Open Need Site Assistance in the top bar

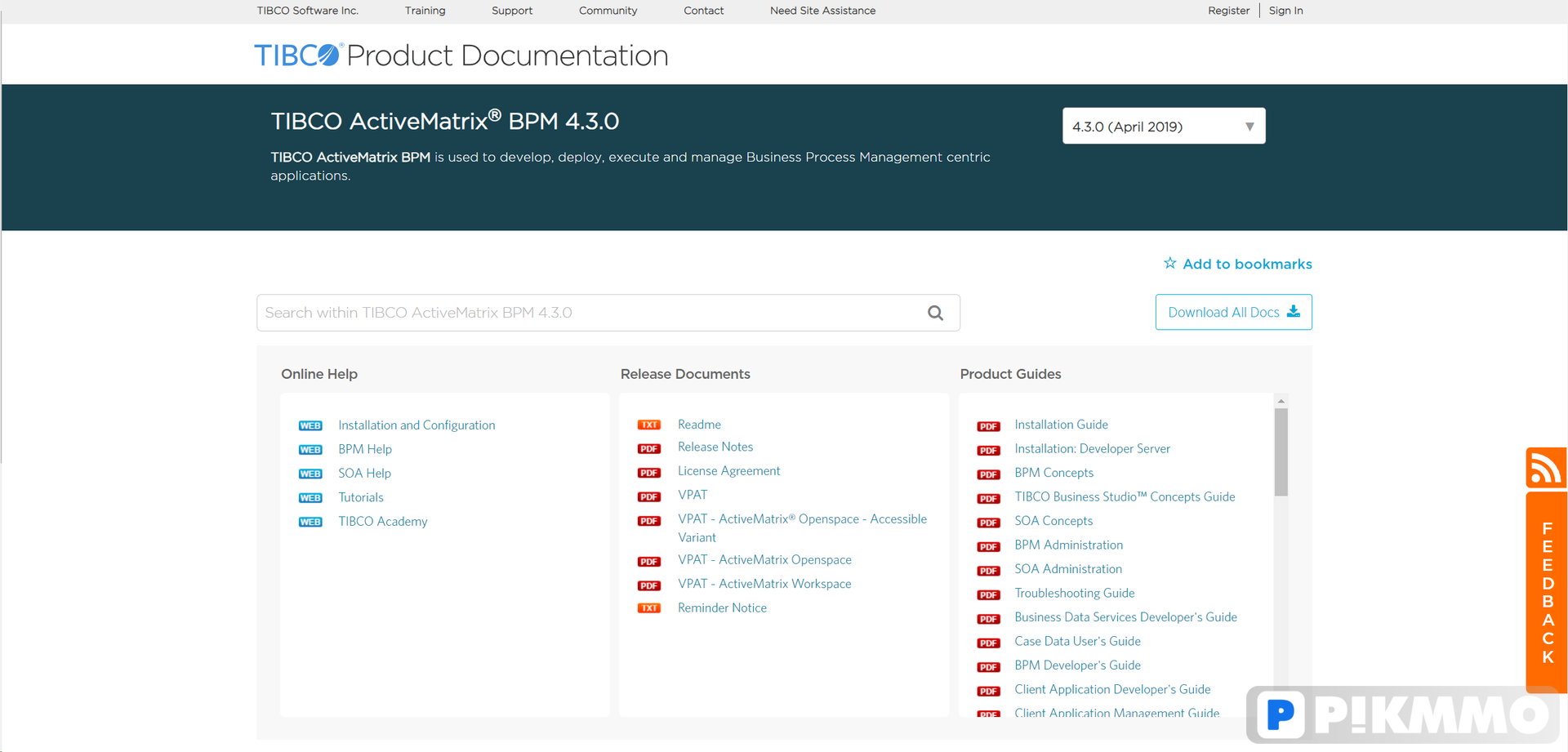[822, 11]
